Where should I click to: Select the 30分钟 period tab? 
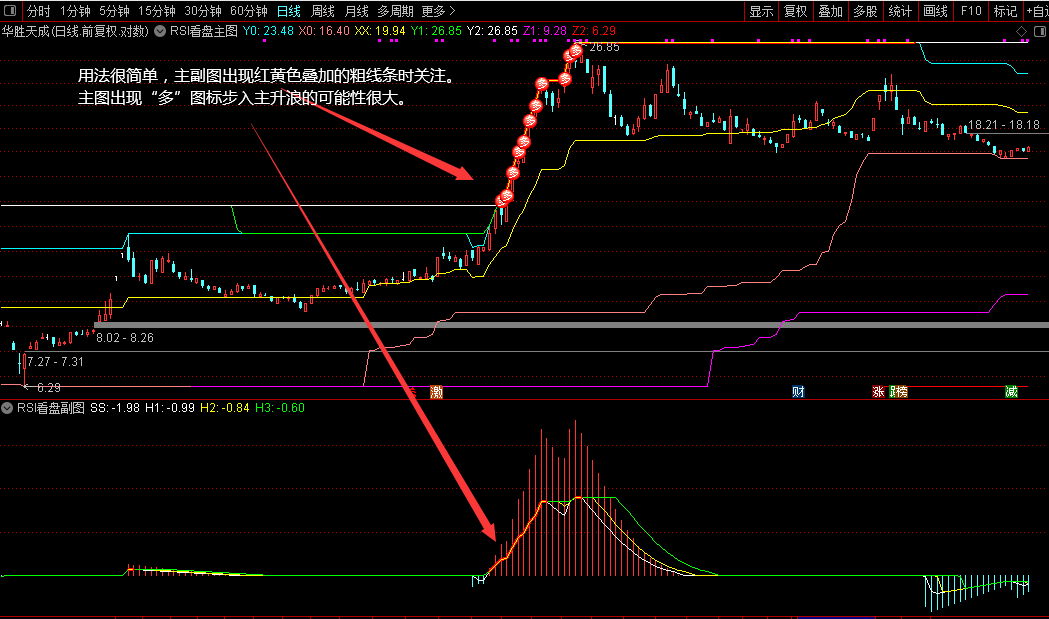pyautogui.click(x=203, y=11)
